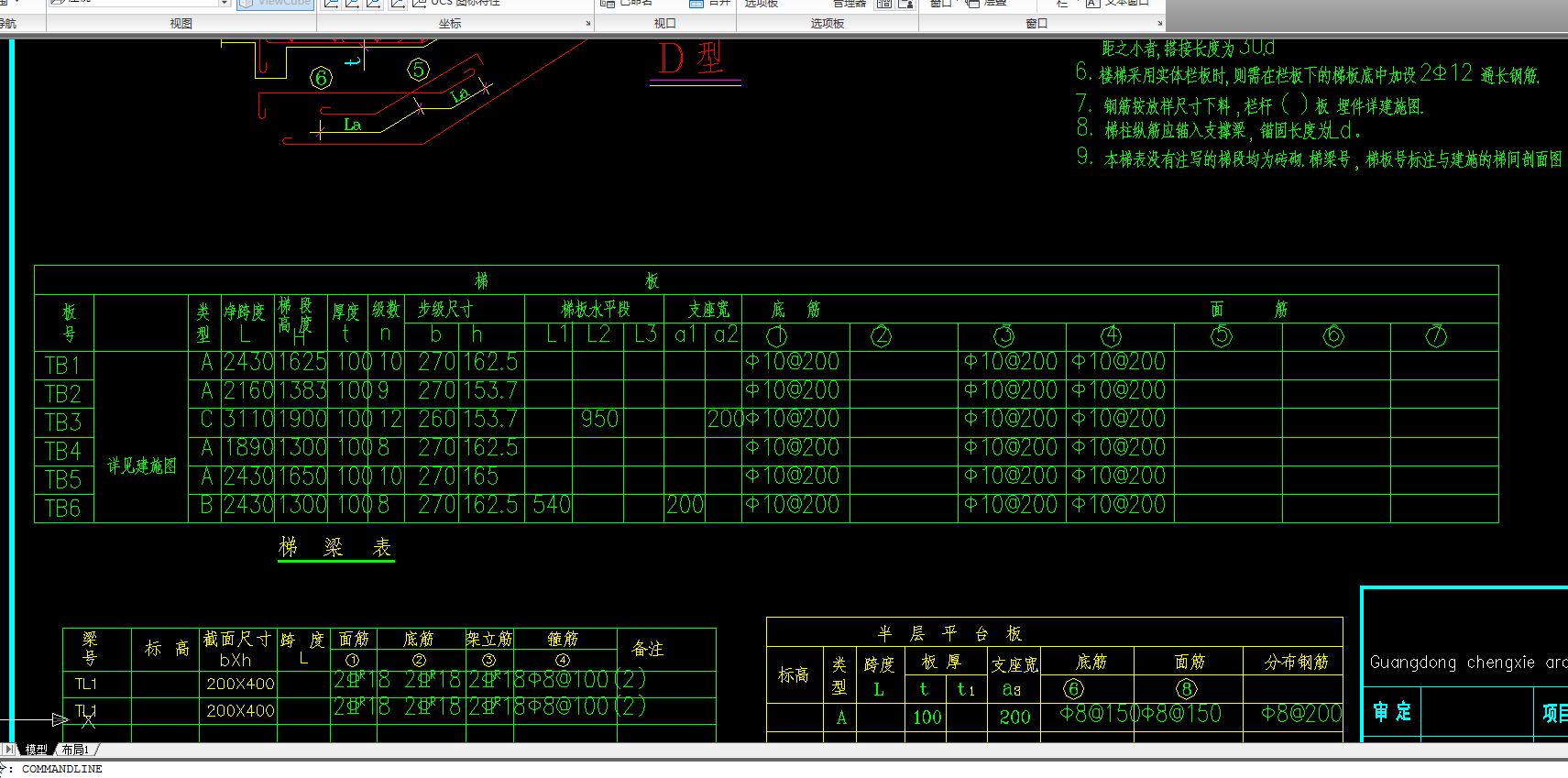Click circled ⑤ in stair section drawing
Screen dimensions: 1568x778
pyautogui.click(x=419, y=70)
